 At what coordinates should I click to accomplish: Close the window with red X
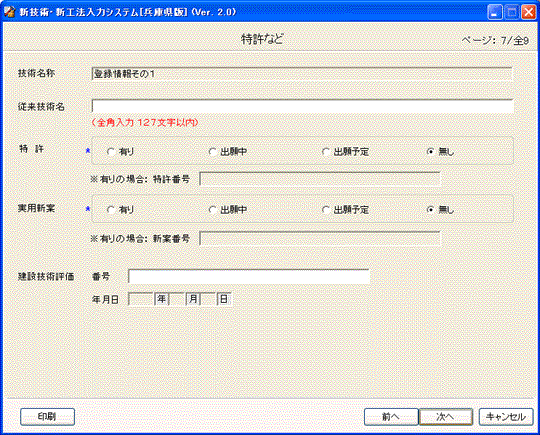point(529,13)
